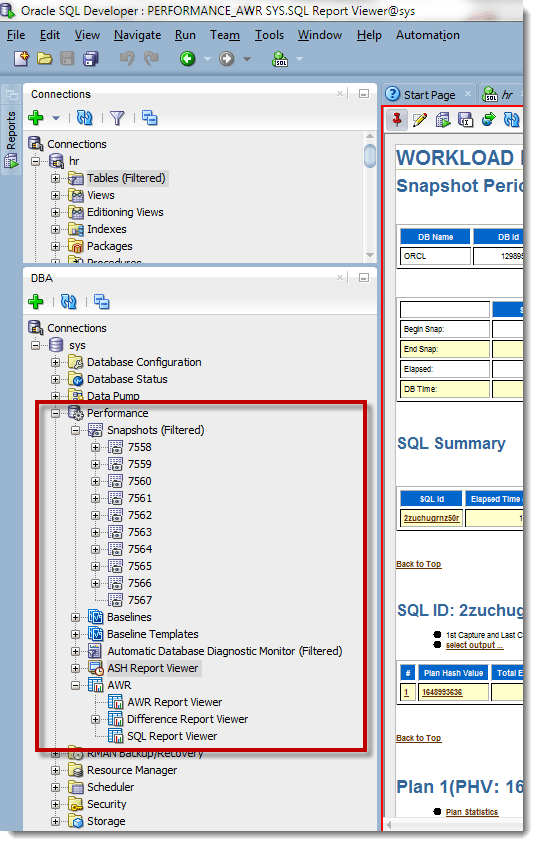This screenshot has height=846, width=538.
Task: Open the Navigate menu
Action: click(x=138, y=35)
